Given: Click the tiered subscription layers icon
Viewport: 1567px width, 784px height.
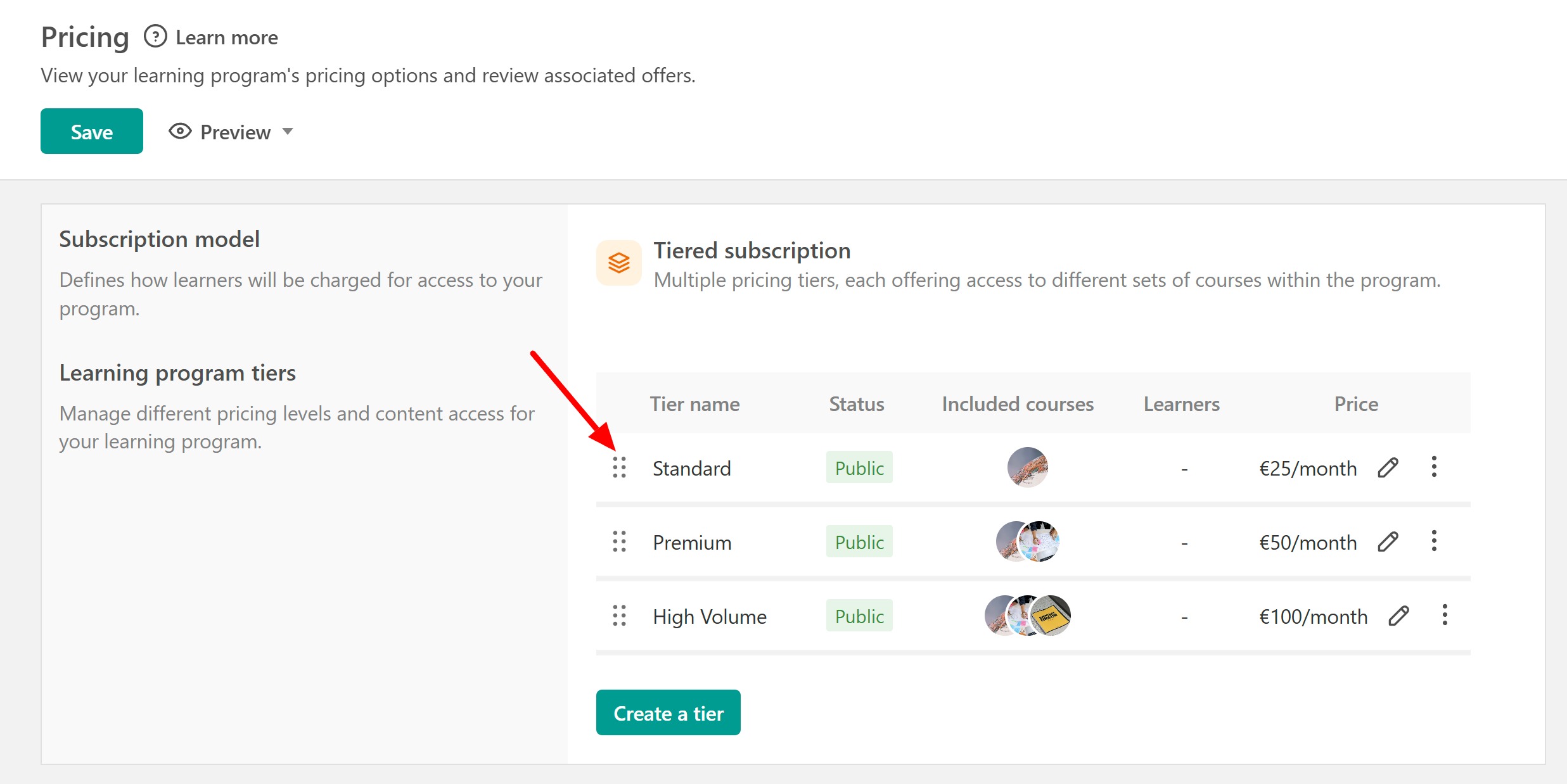Looking at the screenshot, I should point(619,263).
